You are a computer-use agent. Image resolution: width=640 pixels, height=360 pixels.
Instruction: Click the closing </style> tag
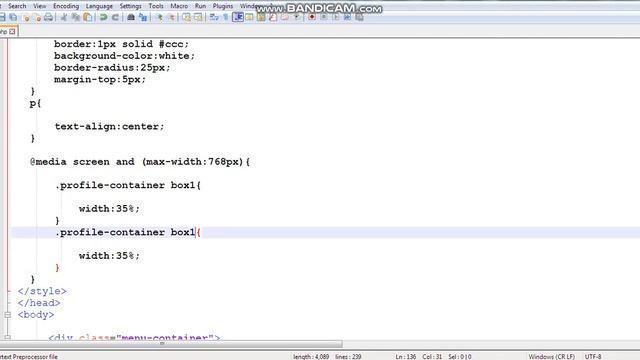pos(42,291)
